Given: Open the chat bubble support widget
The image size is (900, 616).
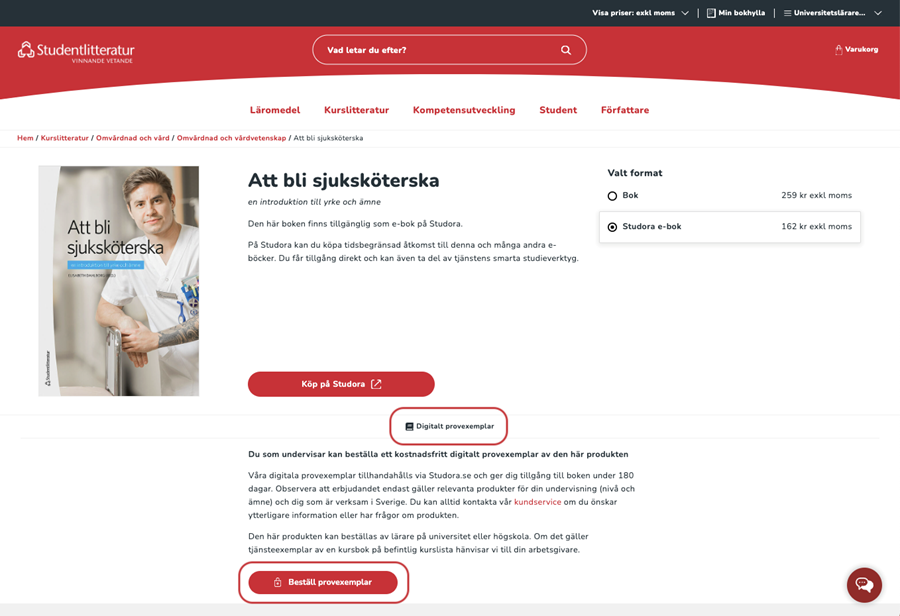Looking at the screenshot, I should (x=864, y=584).
